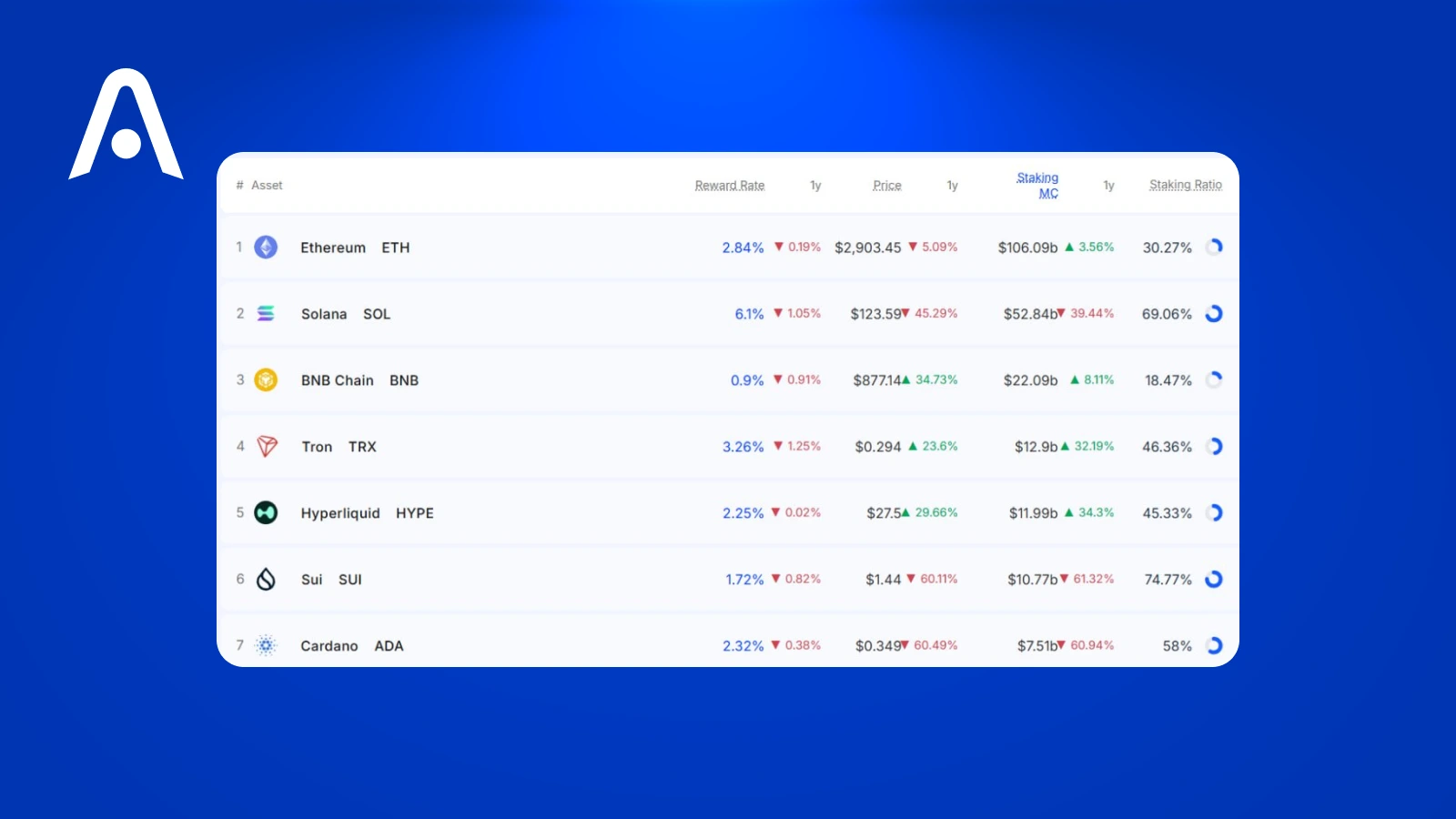Sort by Staking MC column
Screen dimensions: 1456x819
click(x=1037, y=185)
